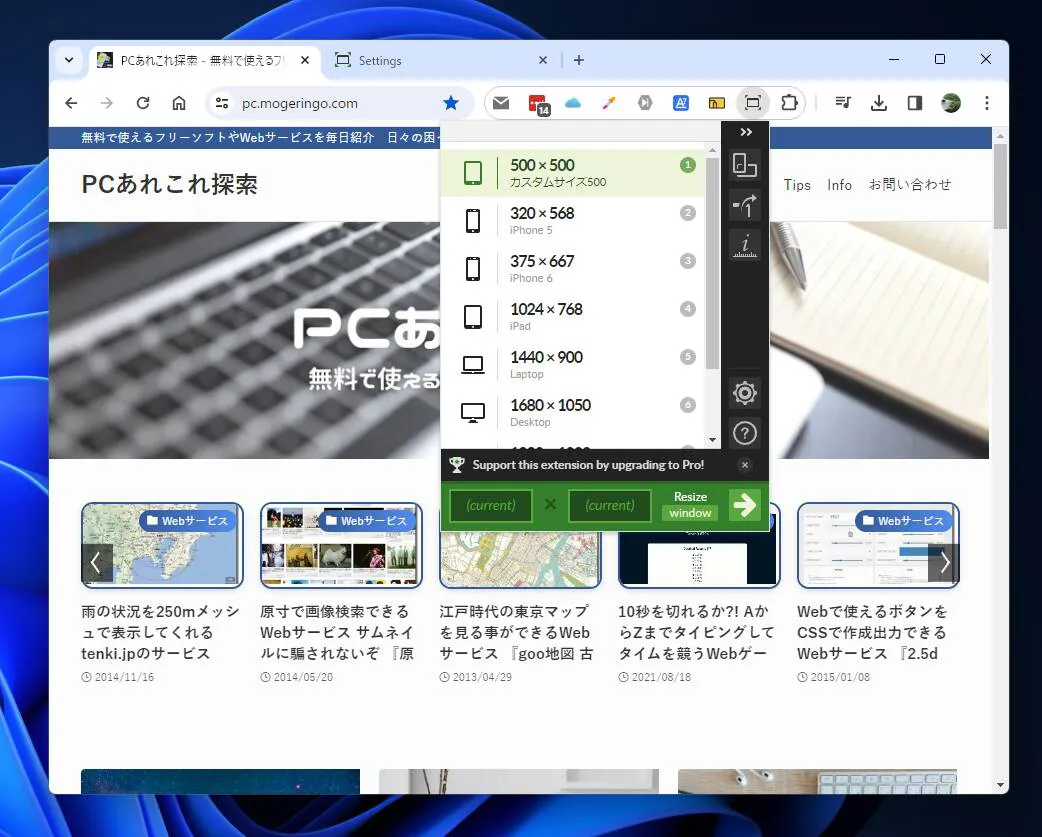Click the preset list scroll up arrow

[712, 150]
